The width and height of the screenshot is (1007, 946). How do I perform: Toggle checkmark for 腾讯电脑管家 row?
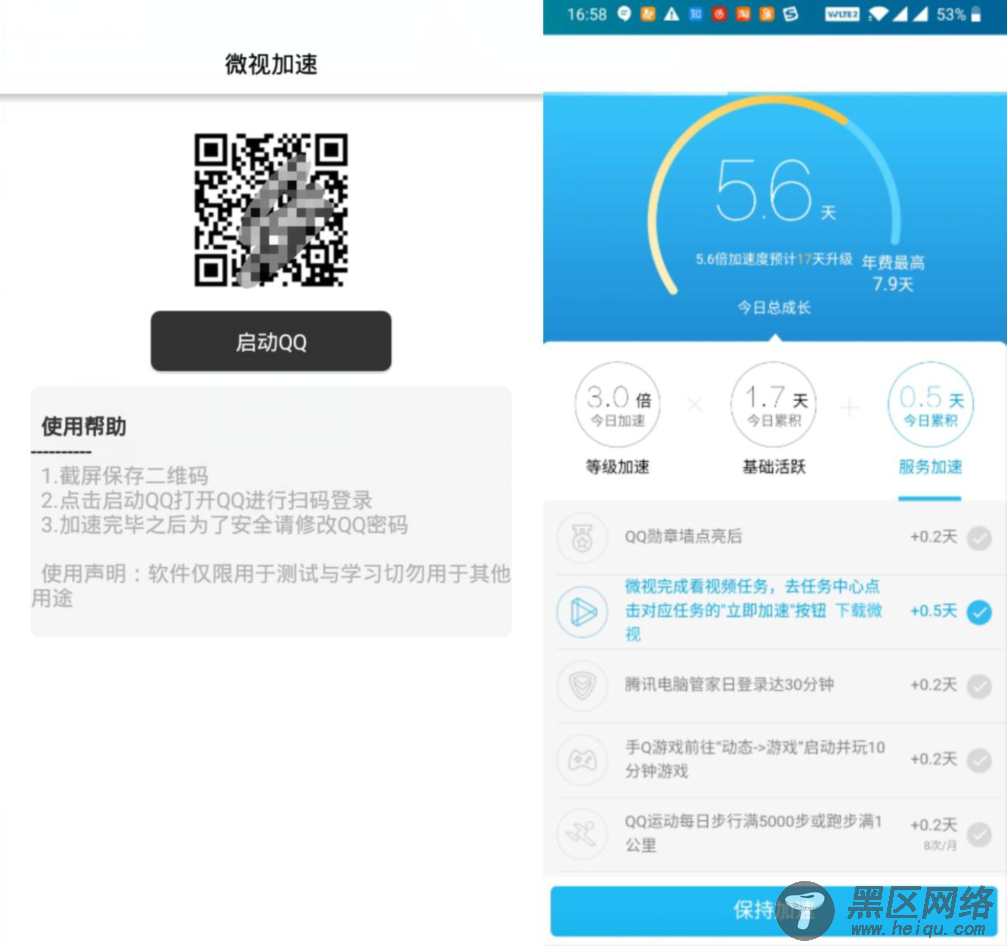[x=979, y=686]
